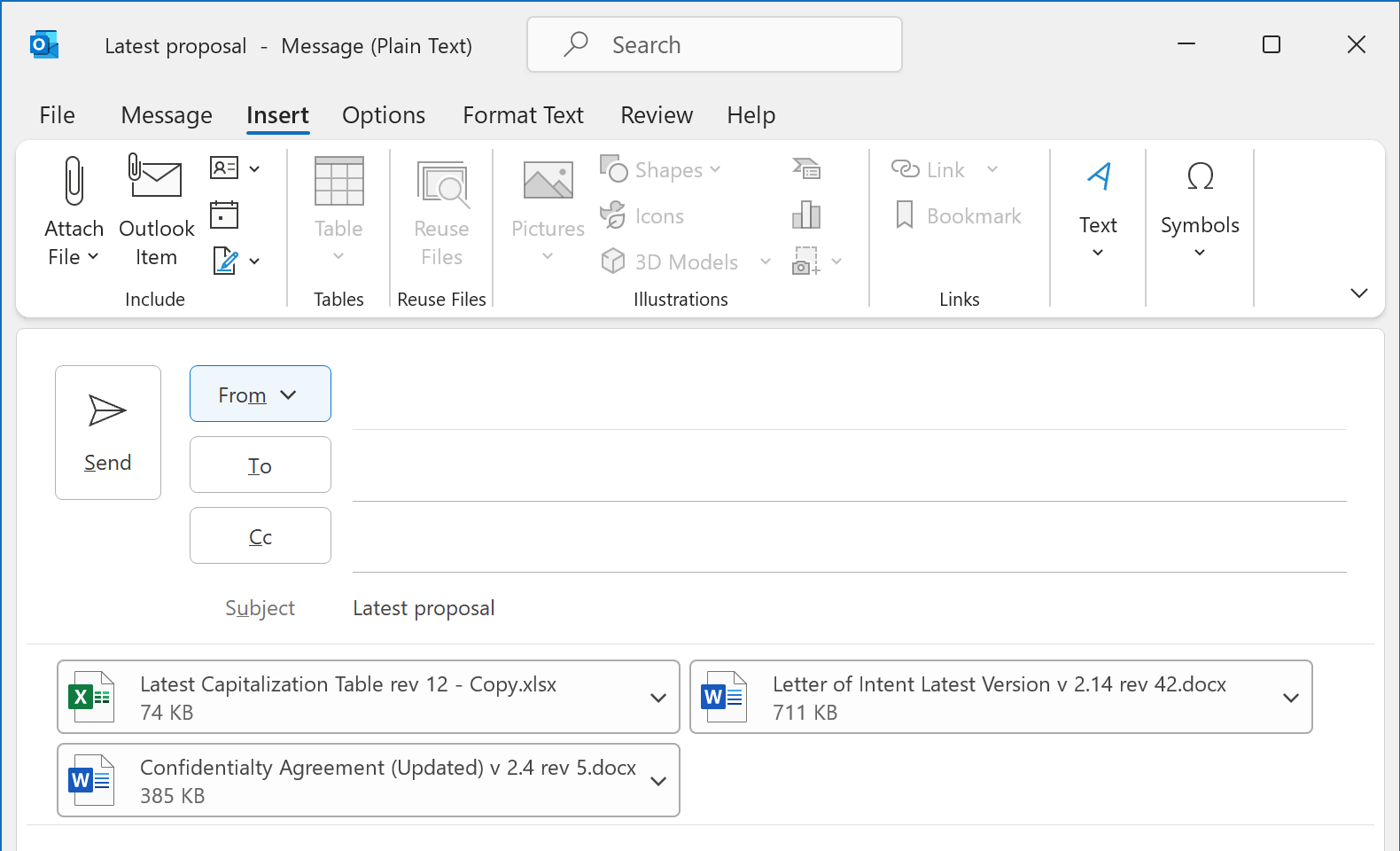
Task: Switch to the Format Text tab
Action: [x=523, y=115]
